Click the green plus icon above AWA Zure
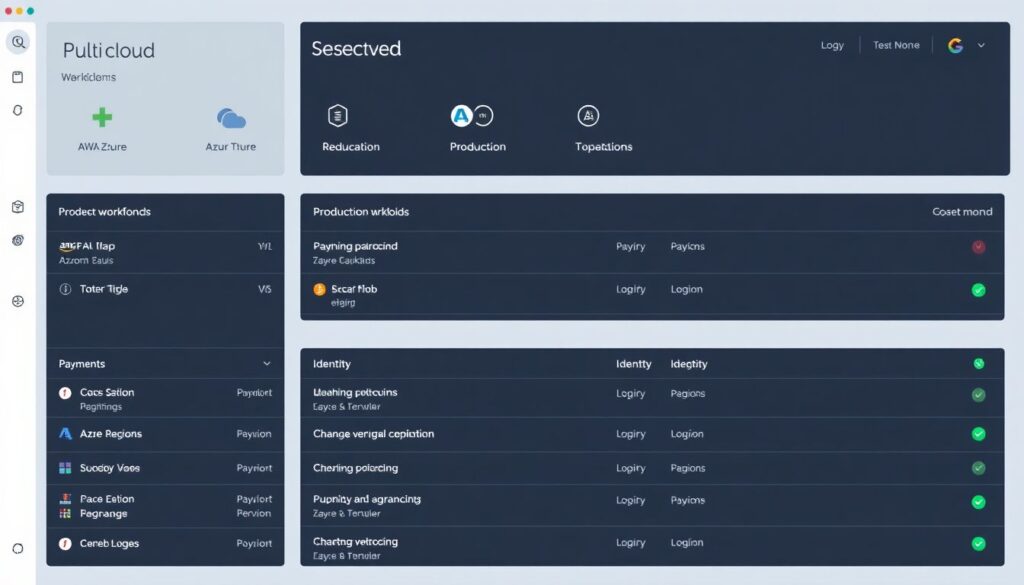 [100, 116]
